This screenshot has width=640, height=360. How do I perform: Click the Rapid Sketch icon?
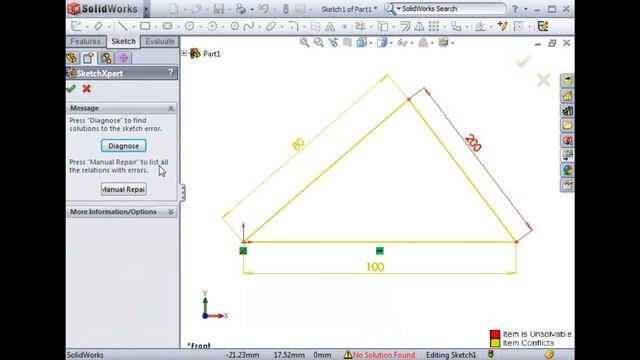(542, 26)
